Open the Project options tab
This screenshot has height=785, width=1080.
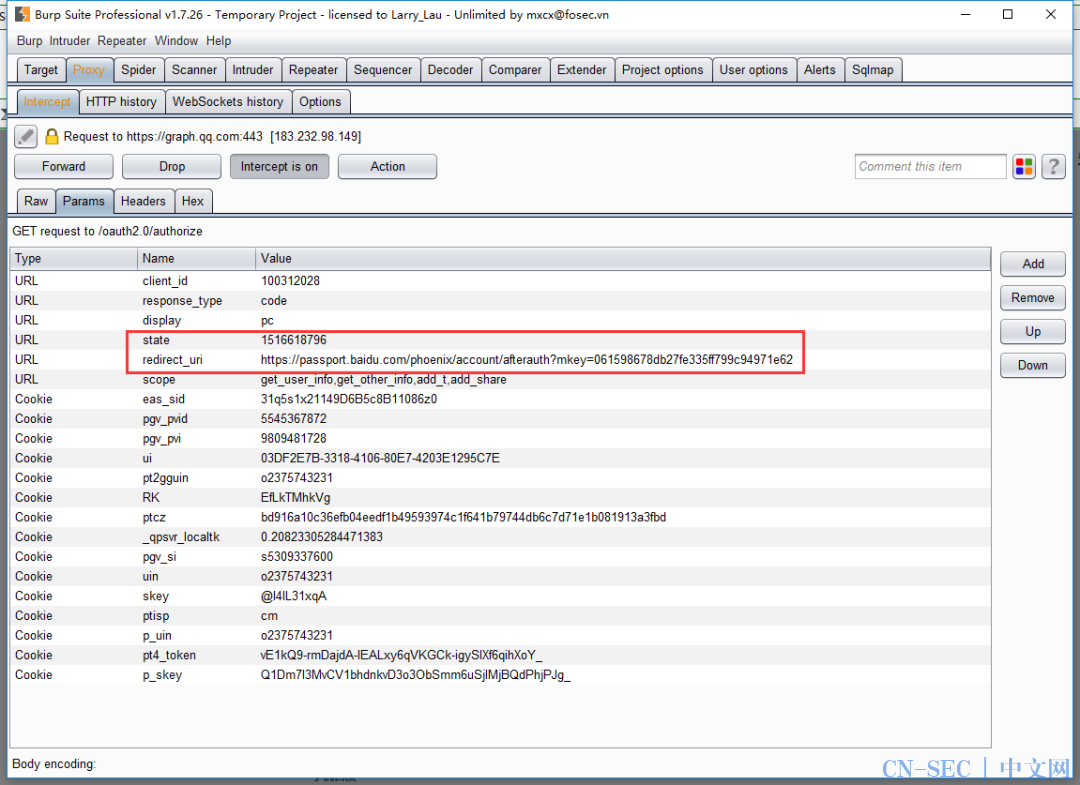pos(663,70)
